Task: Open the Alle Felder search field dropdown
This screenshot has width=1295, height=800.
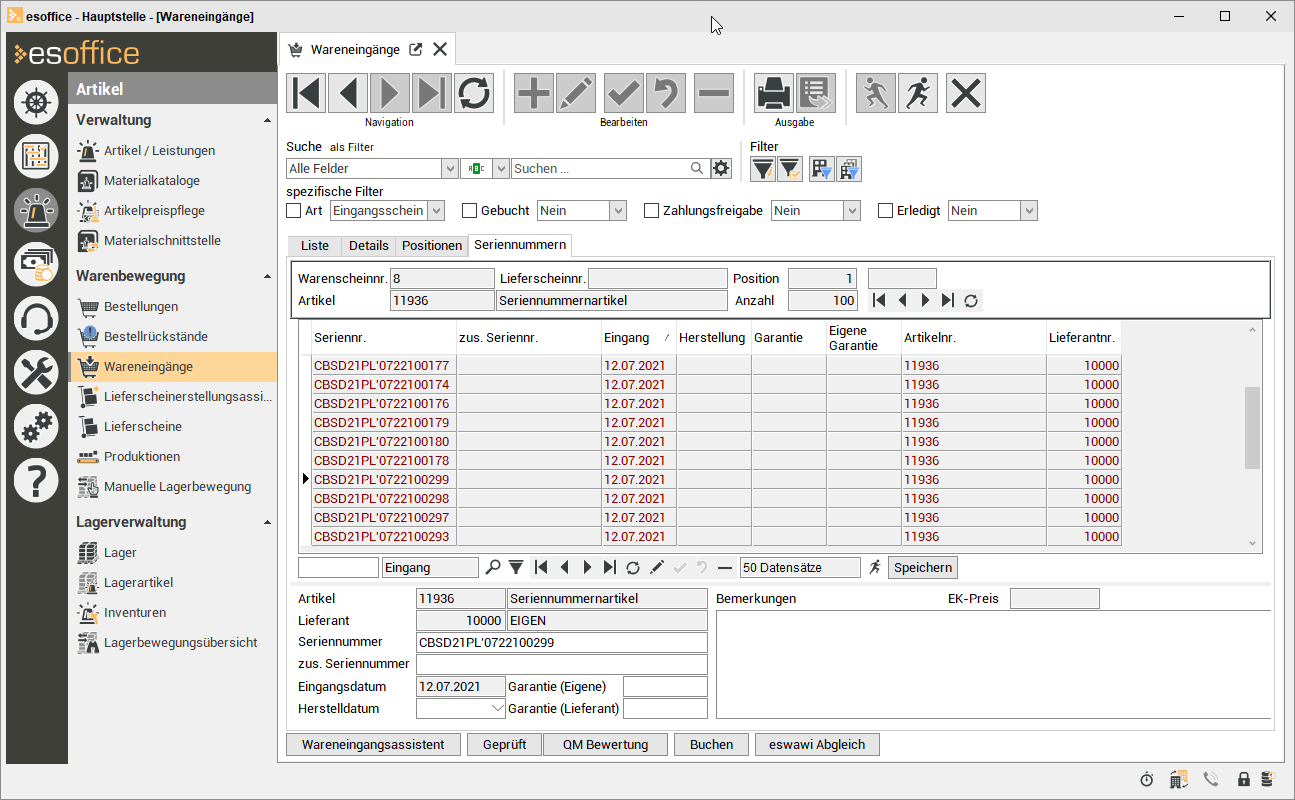Action: [x=450, y=168]
